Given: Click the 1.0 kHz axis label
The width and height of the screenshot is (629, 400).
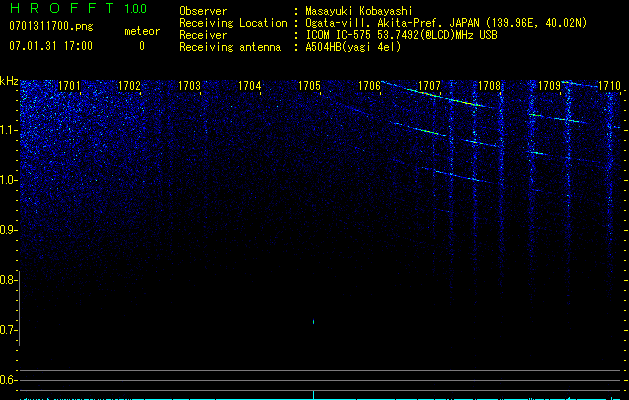Looking at the screenshot, I should (8, 180).
